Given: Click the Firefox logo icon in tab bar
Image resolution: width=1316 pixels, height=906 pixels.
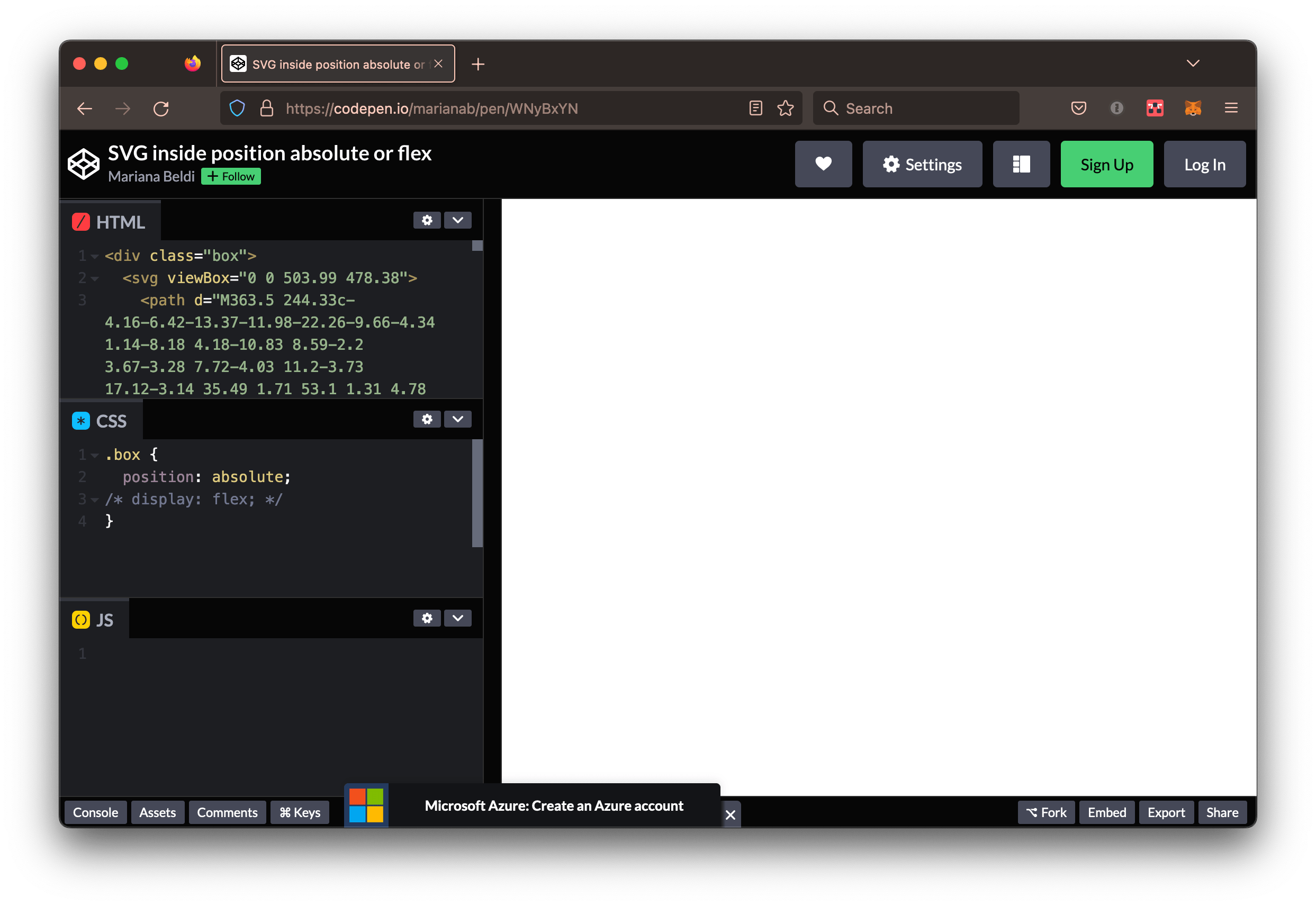Looking at the screenshot, I should [193, 63].
